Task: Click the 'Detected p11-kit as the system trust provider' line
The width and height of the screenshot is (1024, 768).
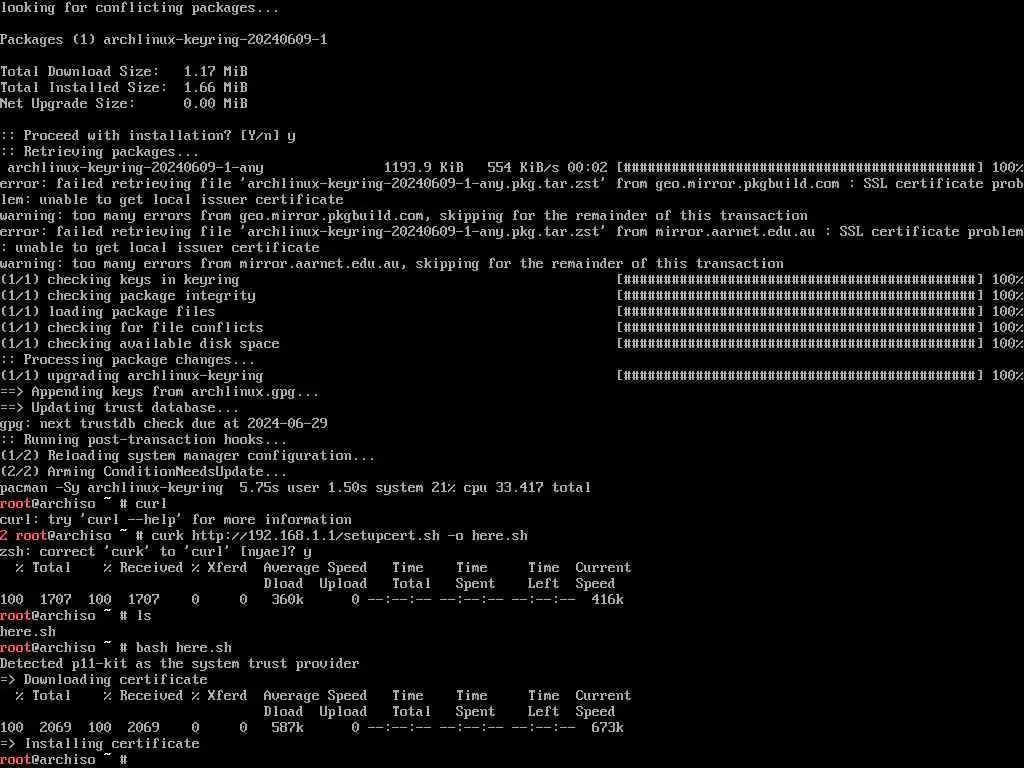Action: click(x=180, y=664)
